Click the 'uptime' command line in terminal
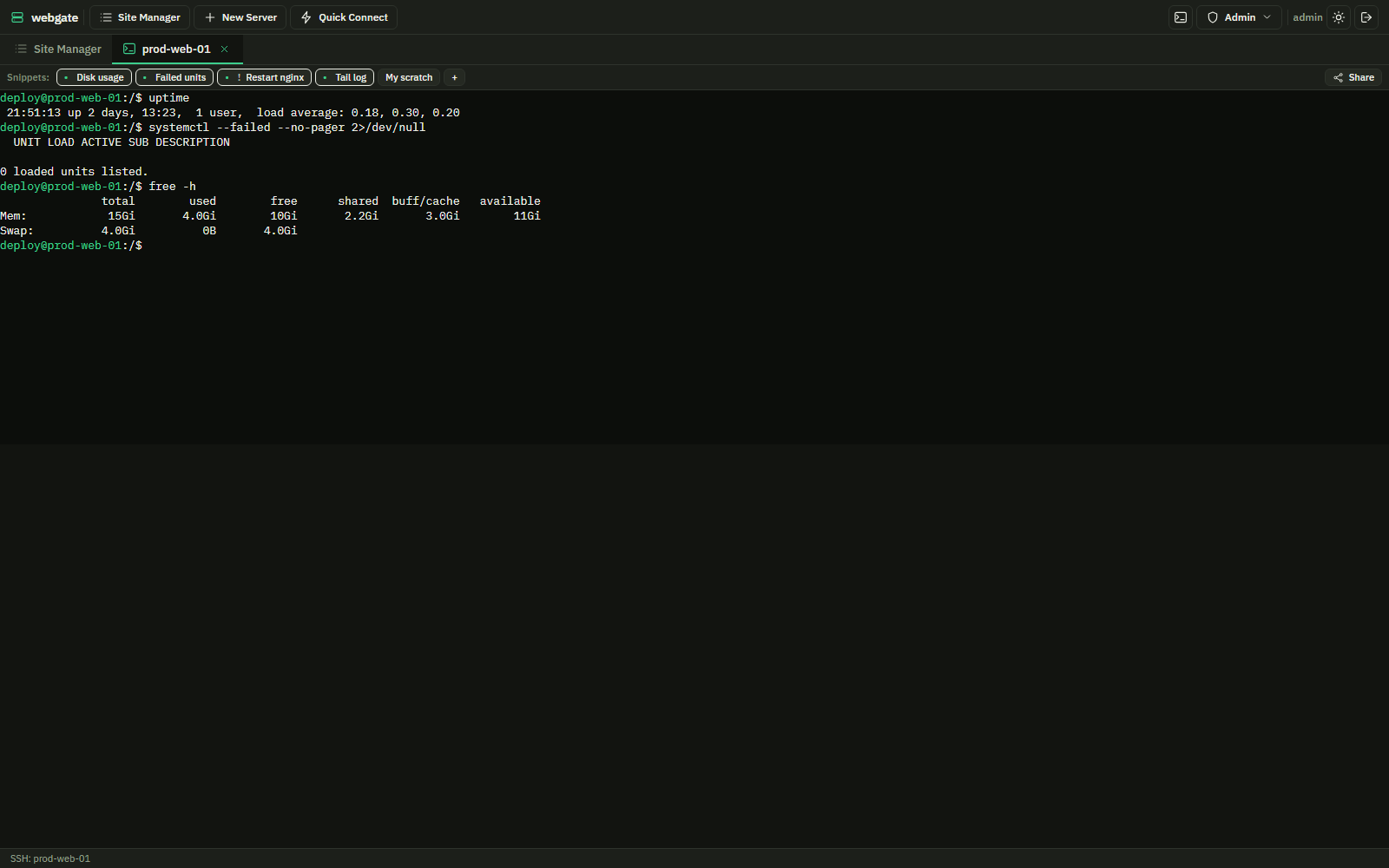Image resolution: width=1389 pixels, height=868 pixels. [95, 98]
